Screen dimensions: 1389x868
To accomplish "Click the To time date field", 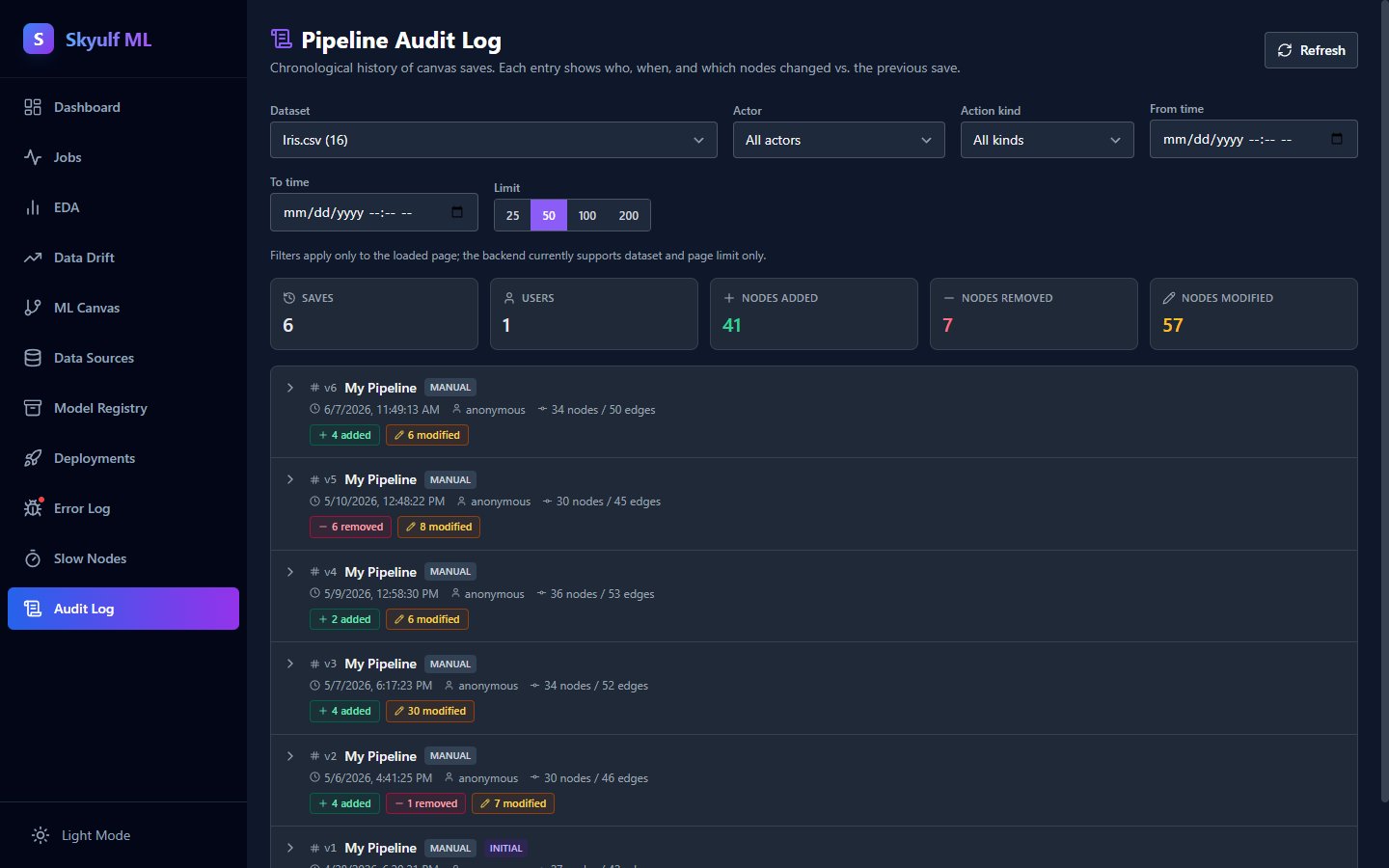I will pos(374,212).
